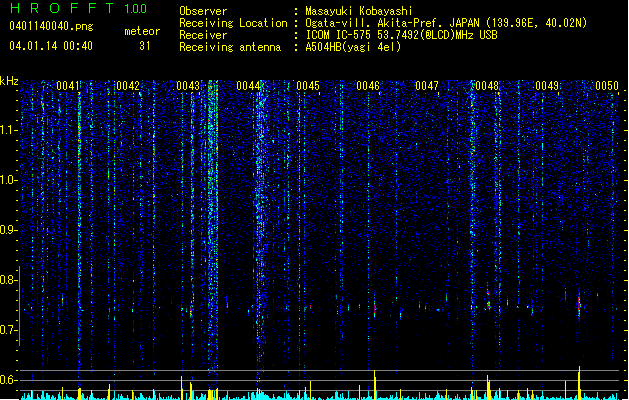Click the meteor count label
629x400 pixels.
tap(142, 31)
